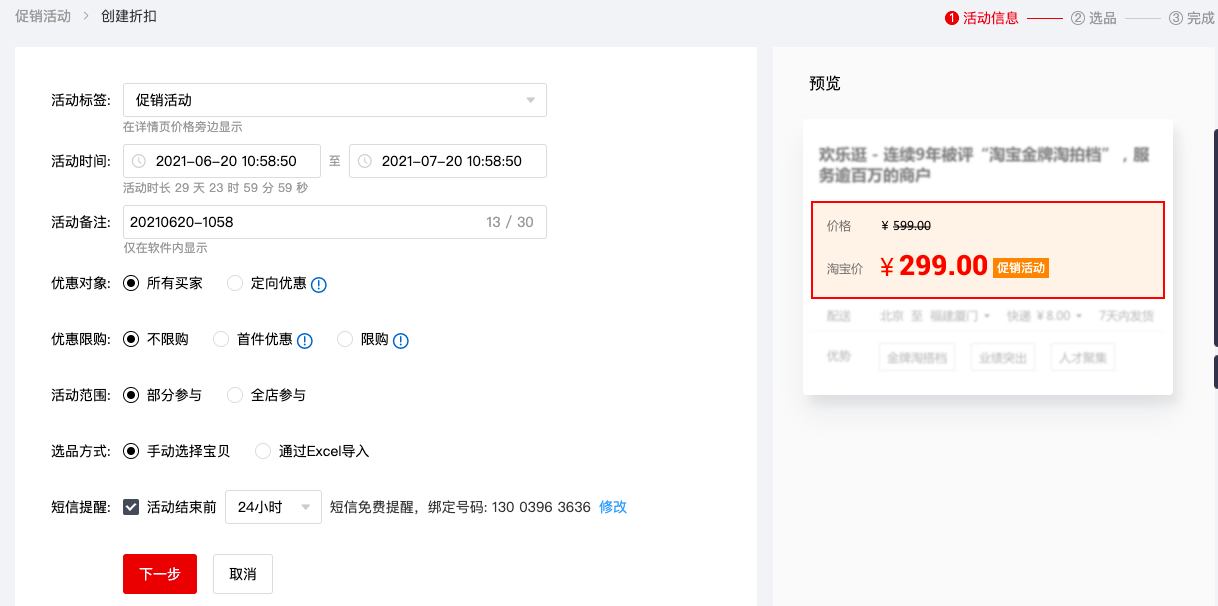Click info icon beside 首件优惠
This screenshot has height=606, width=1218.
point(305,340)
